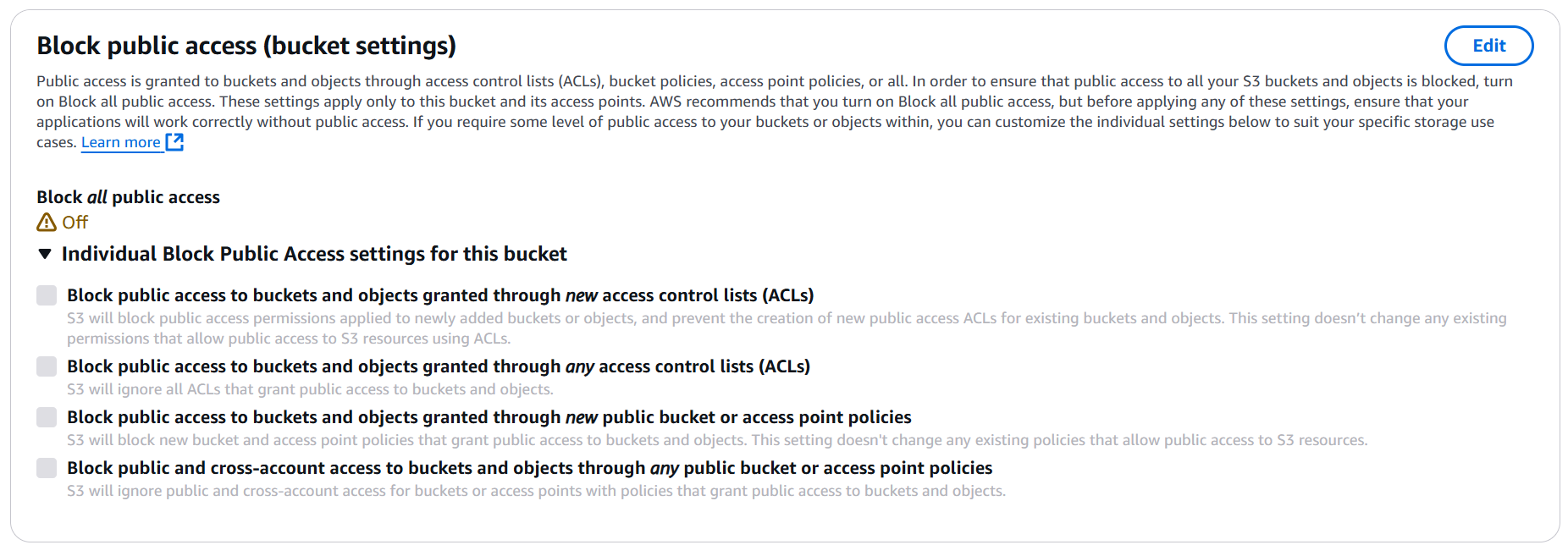Tick the block any ACLs checkbox

(x=47, y=366)
